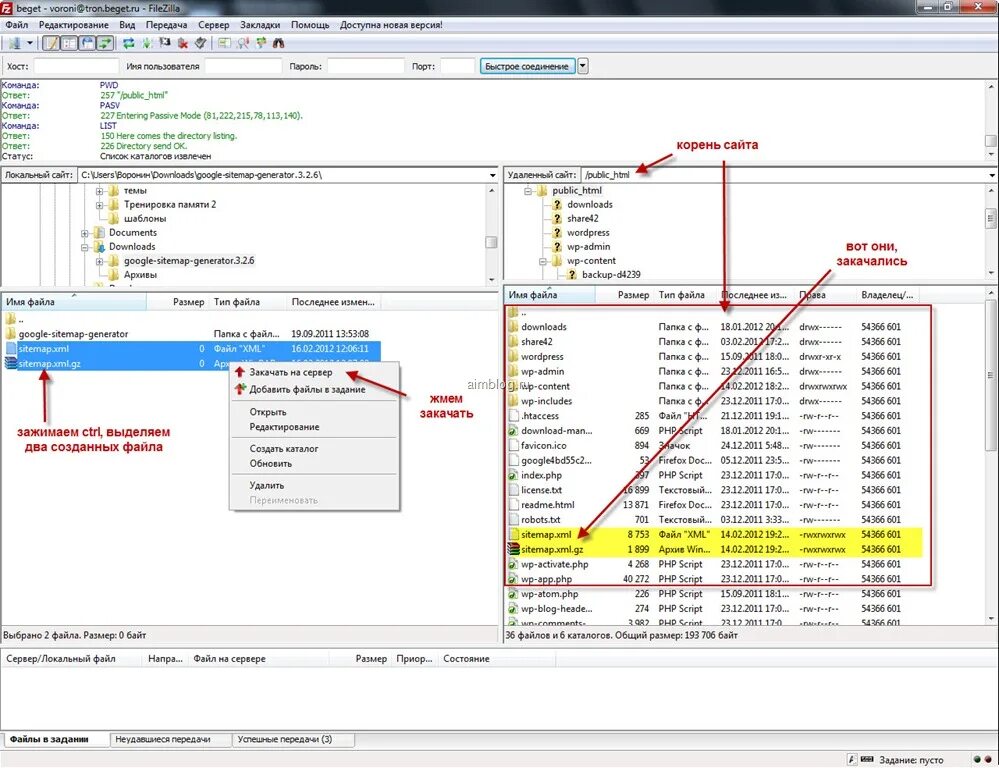
Task: Expand google-sitemap-generator.3.2.6 tree node
Action: pos(99,261)
